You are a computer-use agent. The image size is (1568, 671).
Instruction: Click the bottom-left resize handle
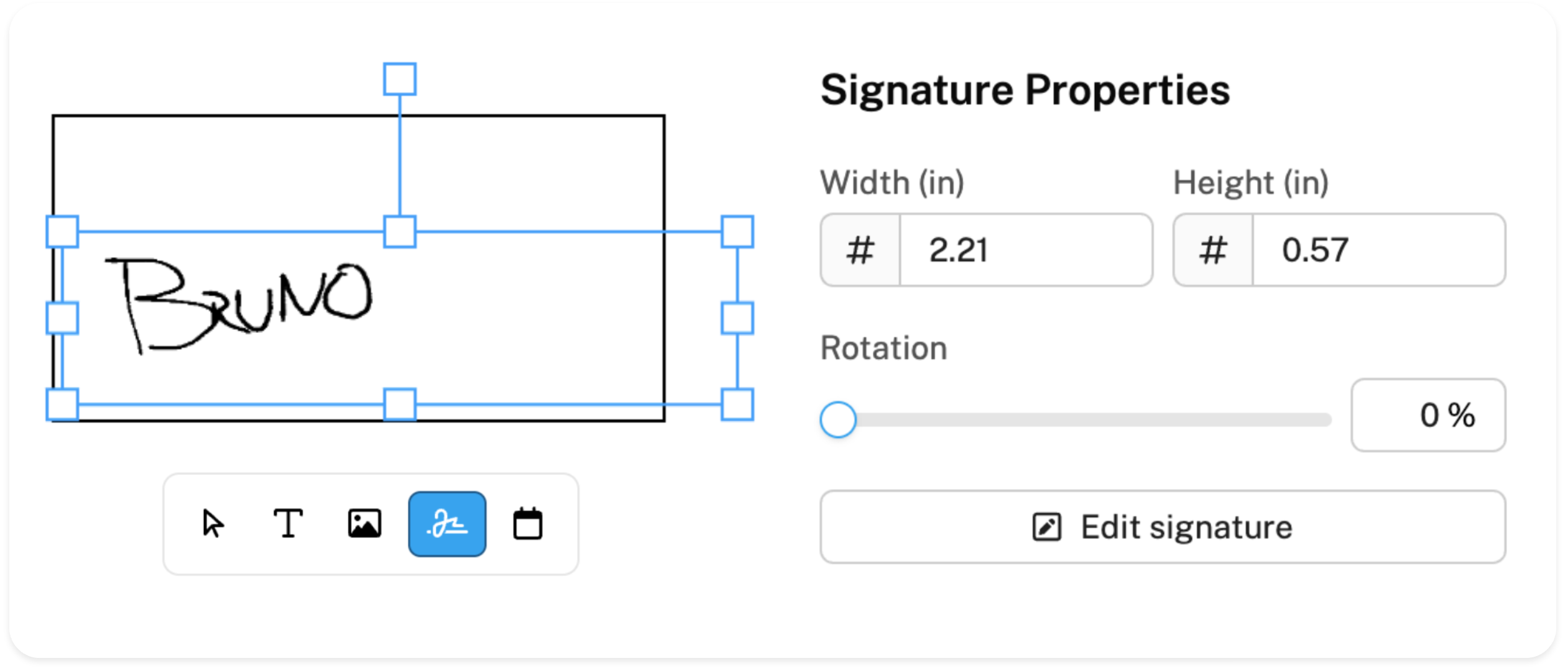point(62,404)
